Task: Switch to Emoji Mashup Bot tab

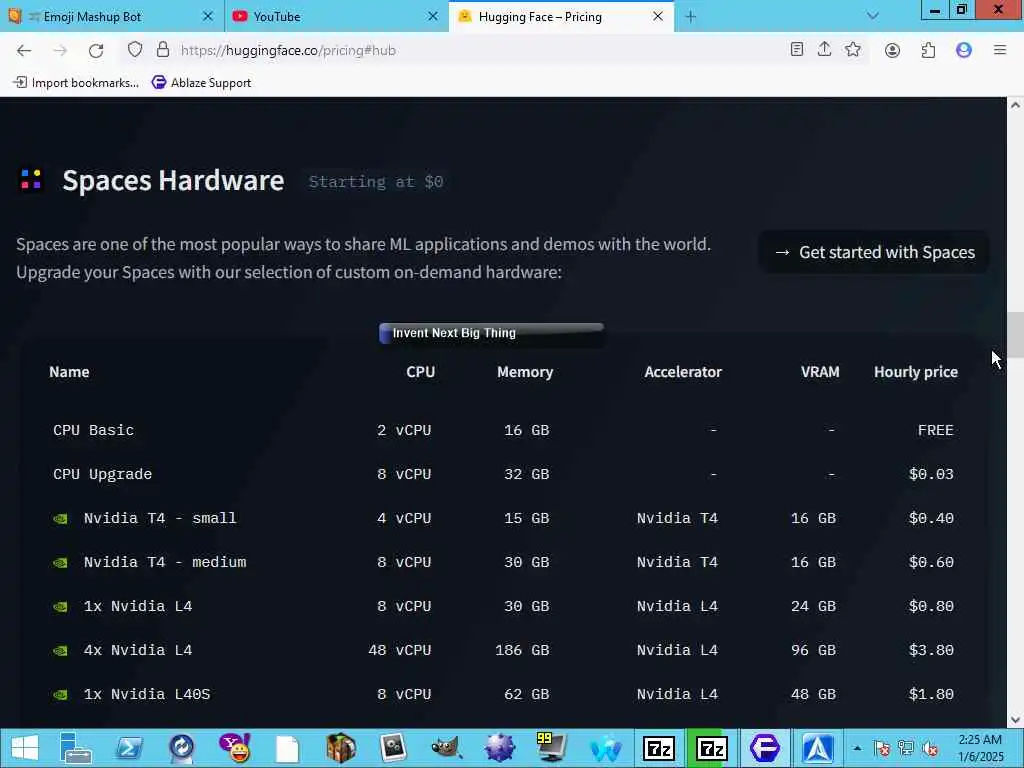Action: [x=92, y=17]
